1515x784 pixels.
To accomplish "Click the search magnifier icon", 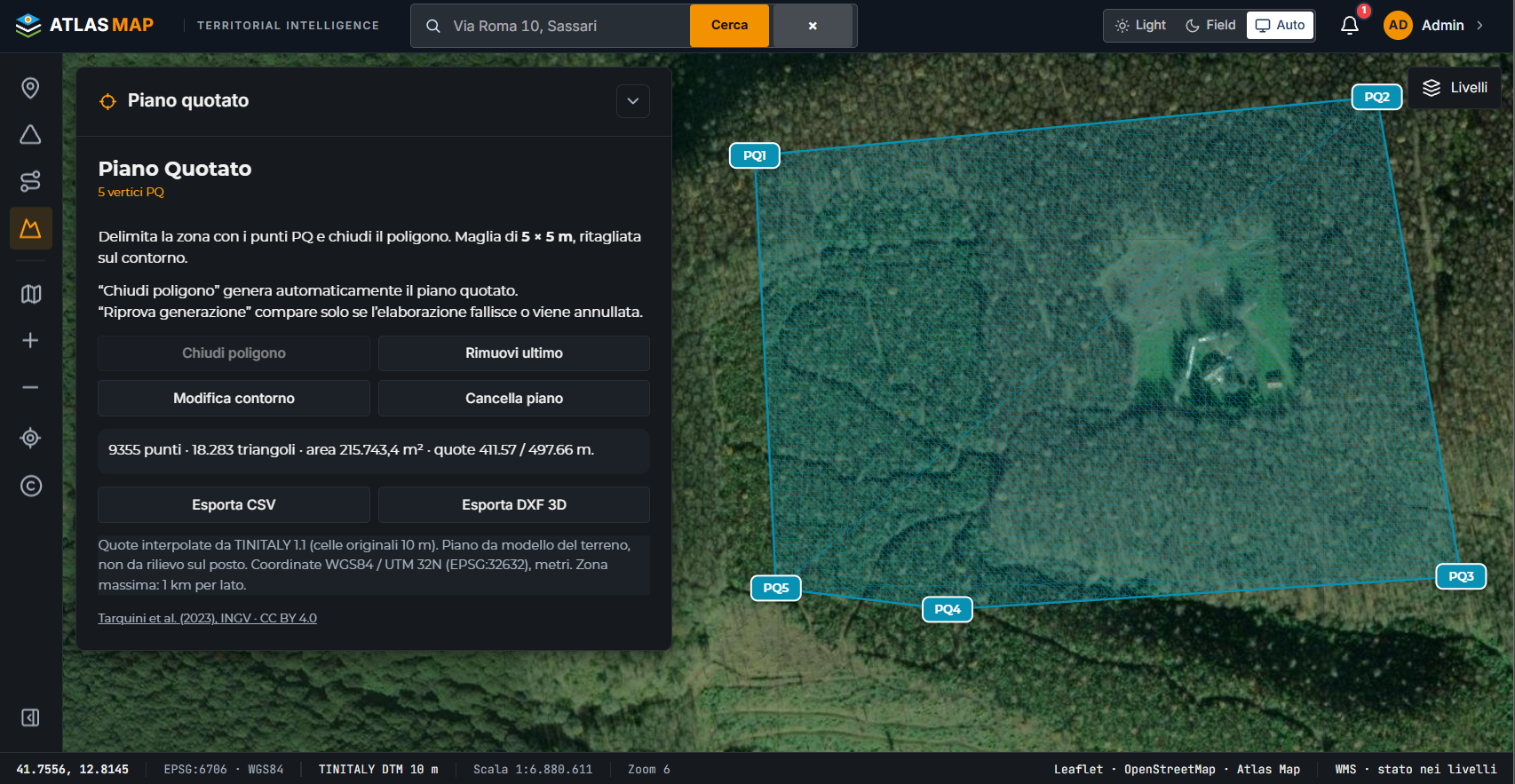I will click(x=433, y=26).
